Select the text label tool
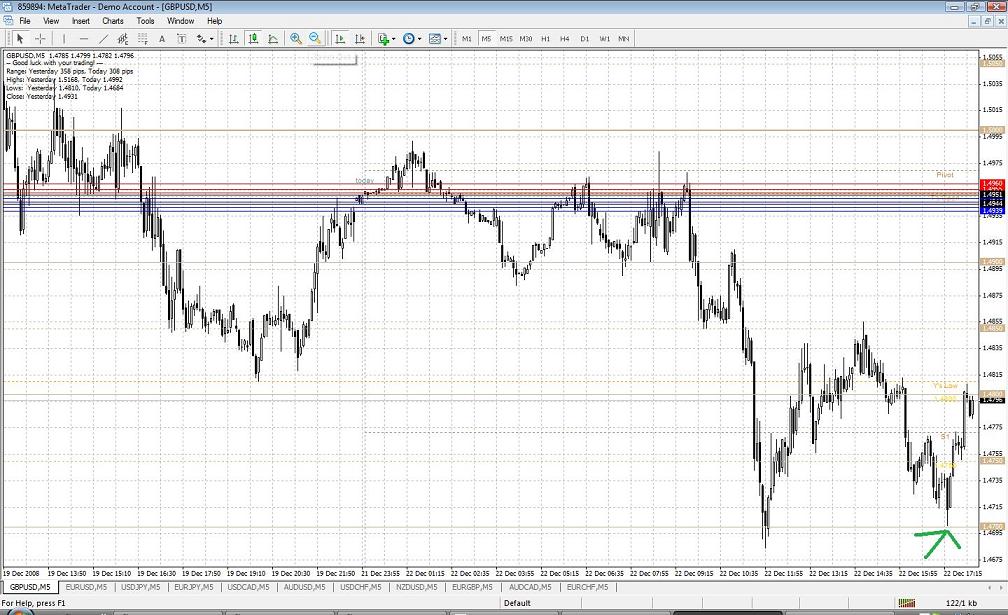Screen dimensions: 1008x615 (181, 39)
